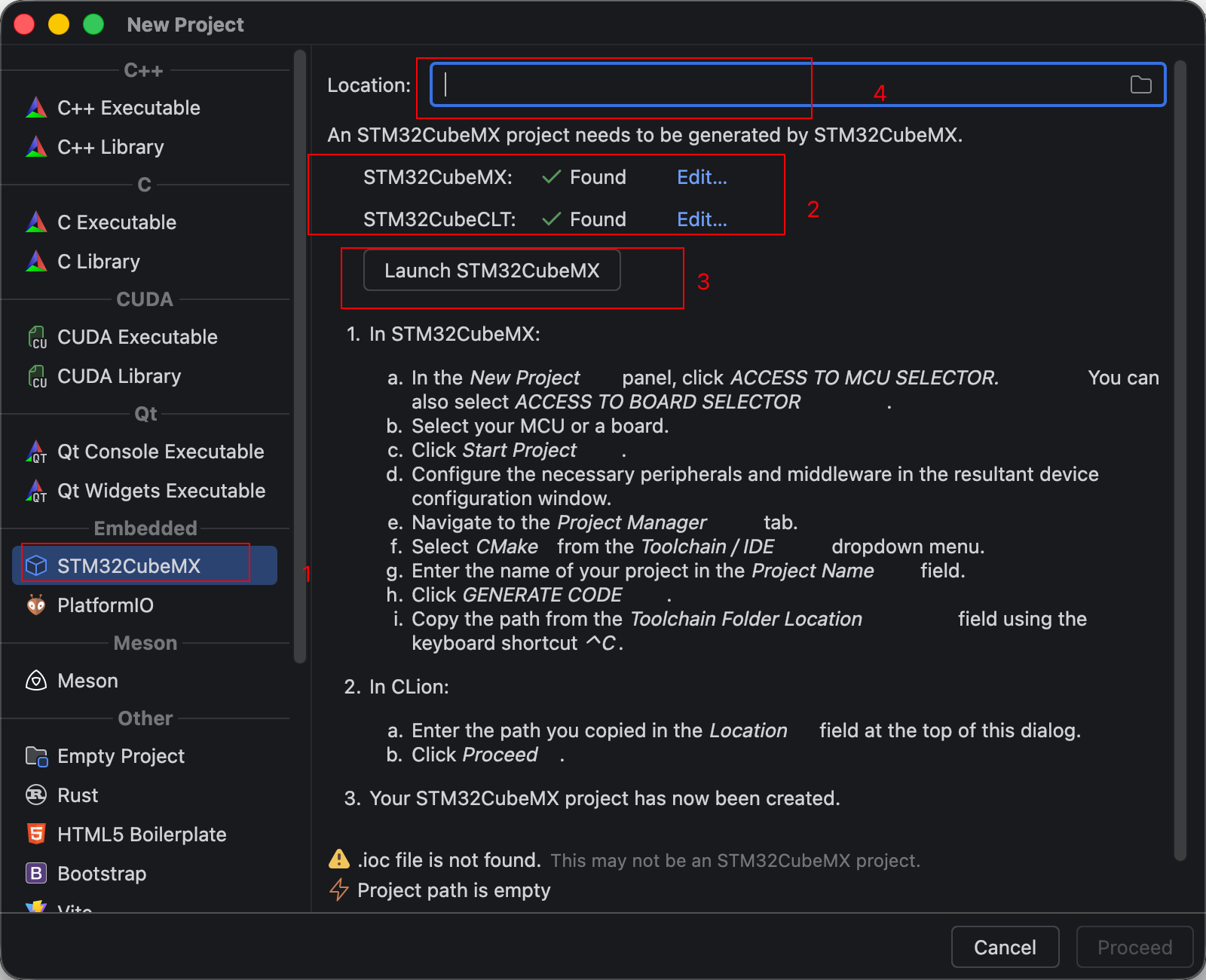
Task: Select CUDA Executable project type
Action: [145, 337]
